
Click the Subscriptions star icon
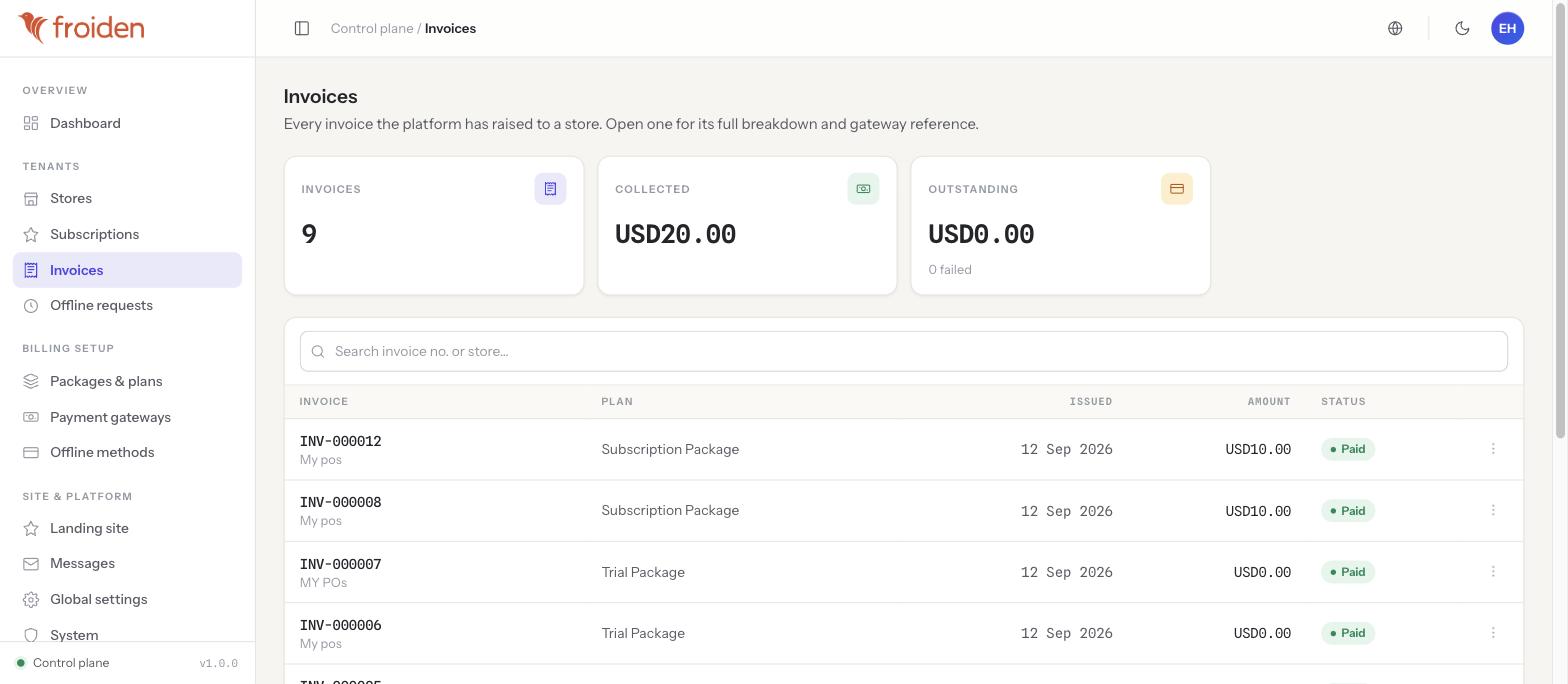click(31, 234)
